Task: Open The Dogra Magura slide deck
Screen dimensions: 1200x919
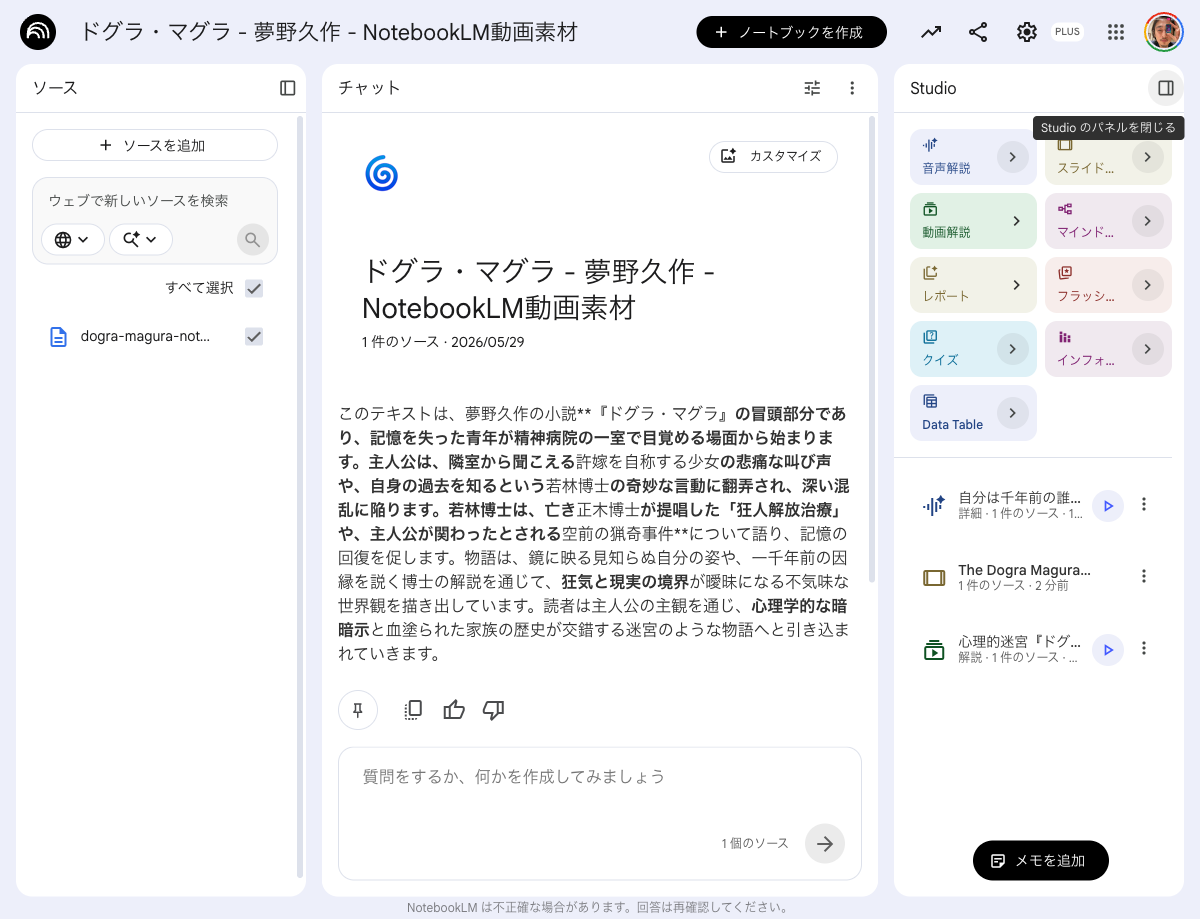Action: tap(1024, 577)
